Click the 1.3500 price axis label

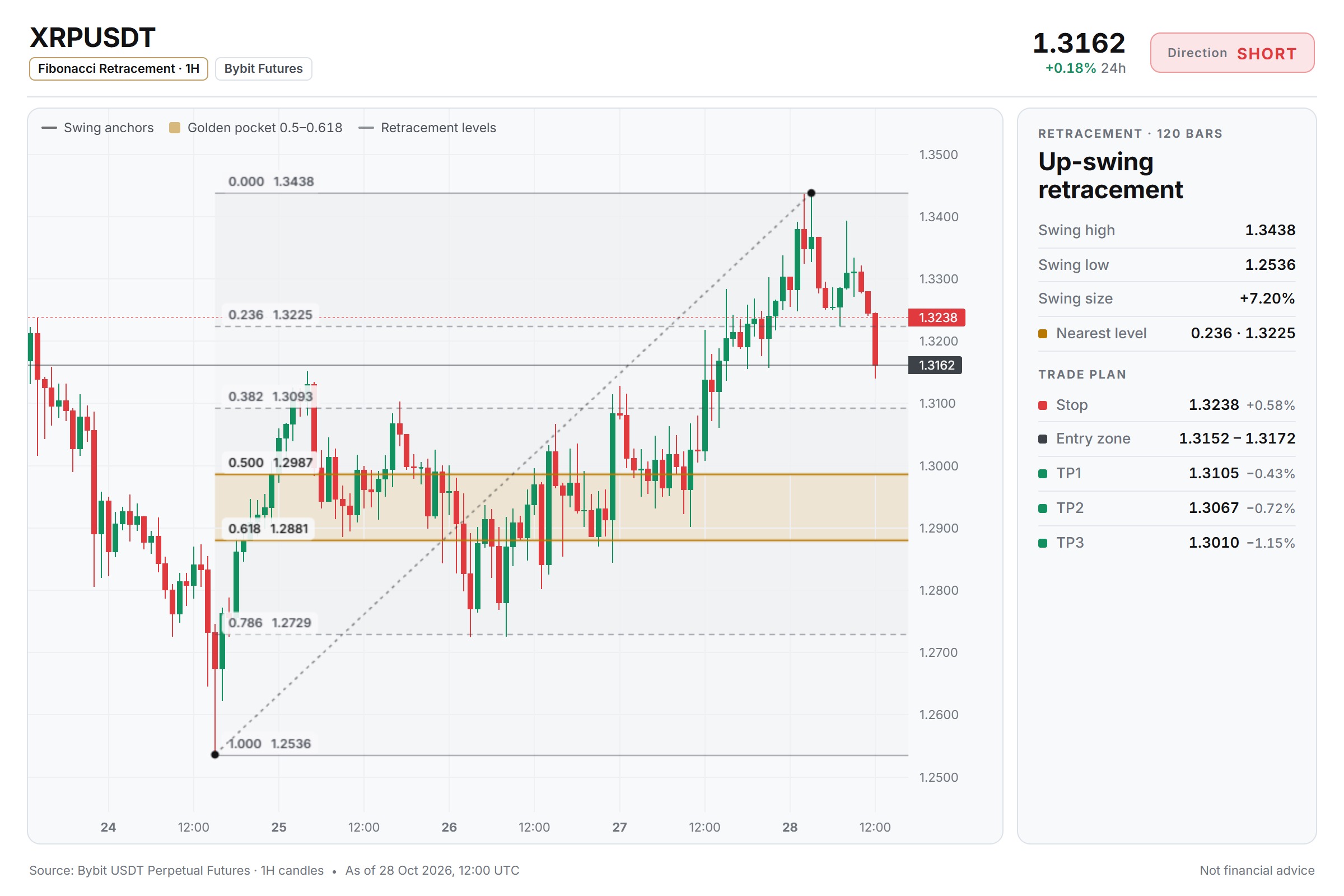point(939,155)
